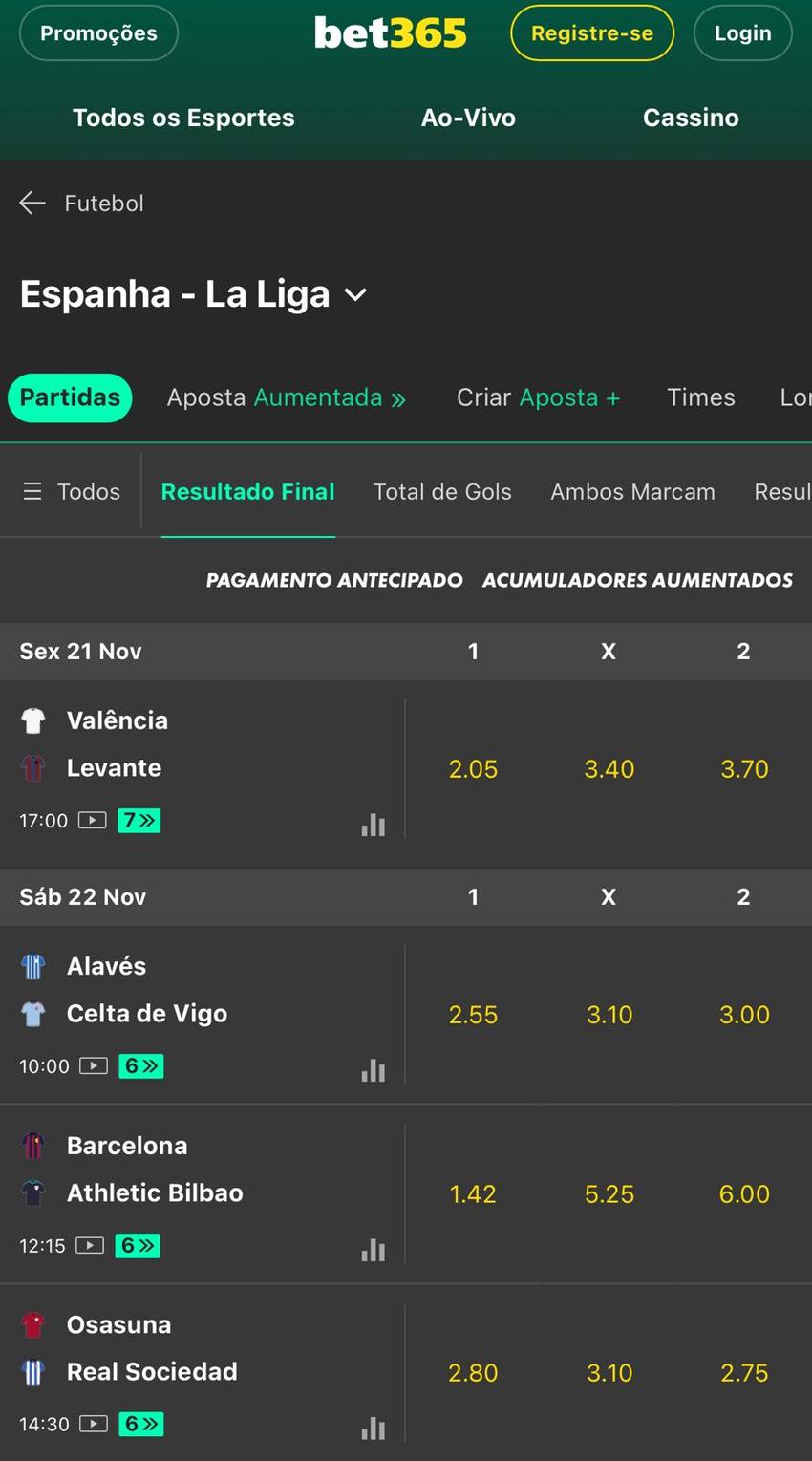Click the video icon next to 17:00
812x1461 pixels.
click(x=91, y=820)
